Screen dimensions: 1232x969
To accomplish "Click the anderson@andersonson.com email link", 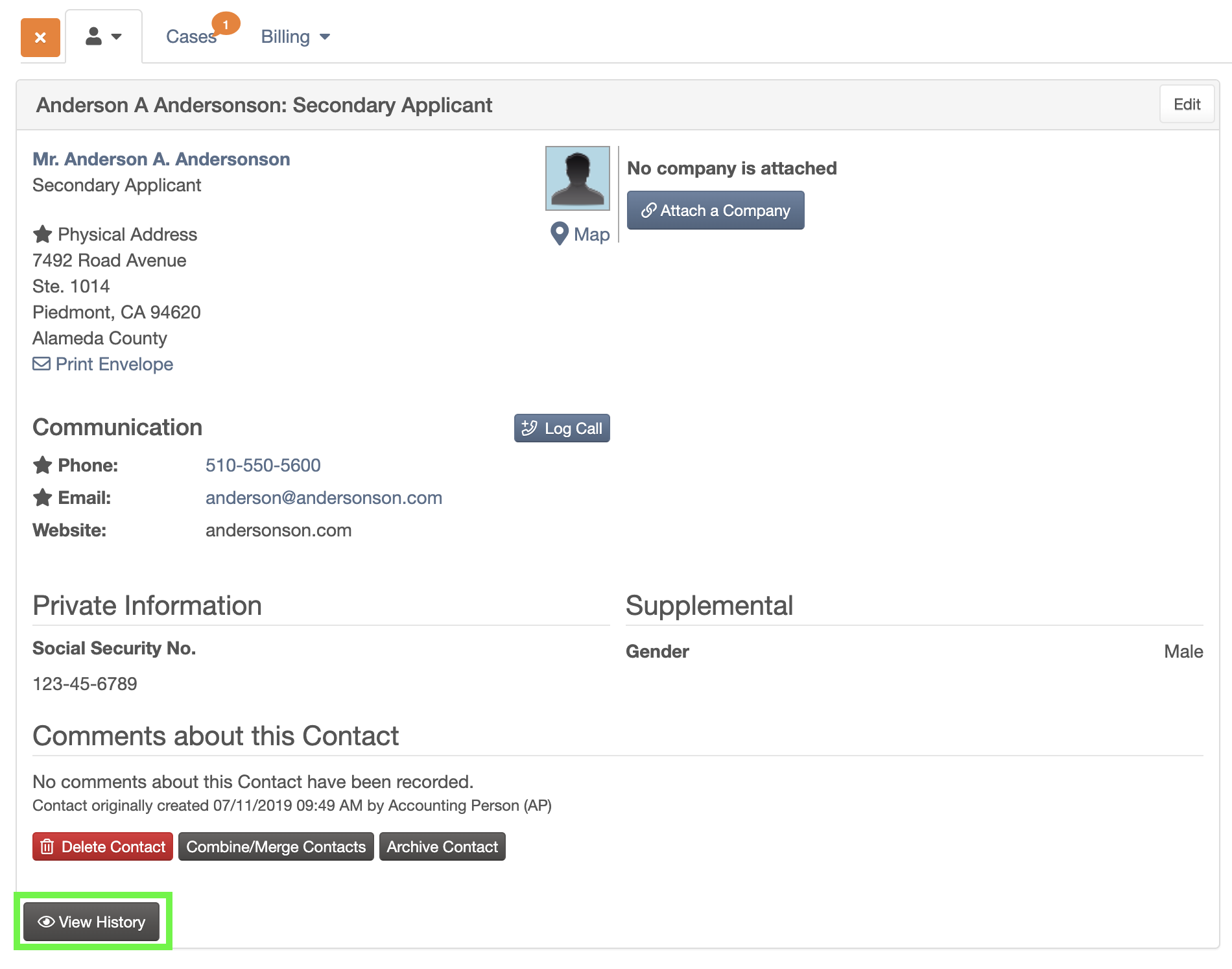I will point(324,497).
